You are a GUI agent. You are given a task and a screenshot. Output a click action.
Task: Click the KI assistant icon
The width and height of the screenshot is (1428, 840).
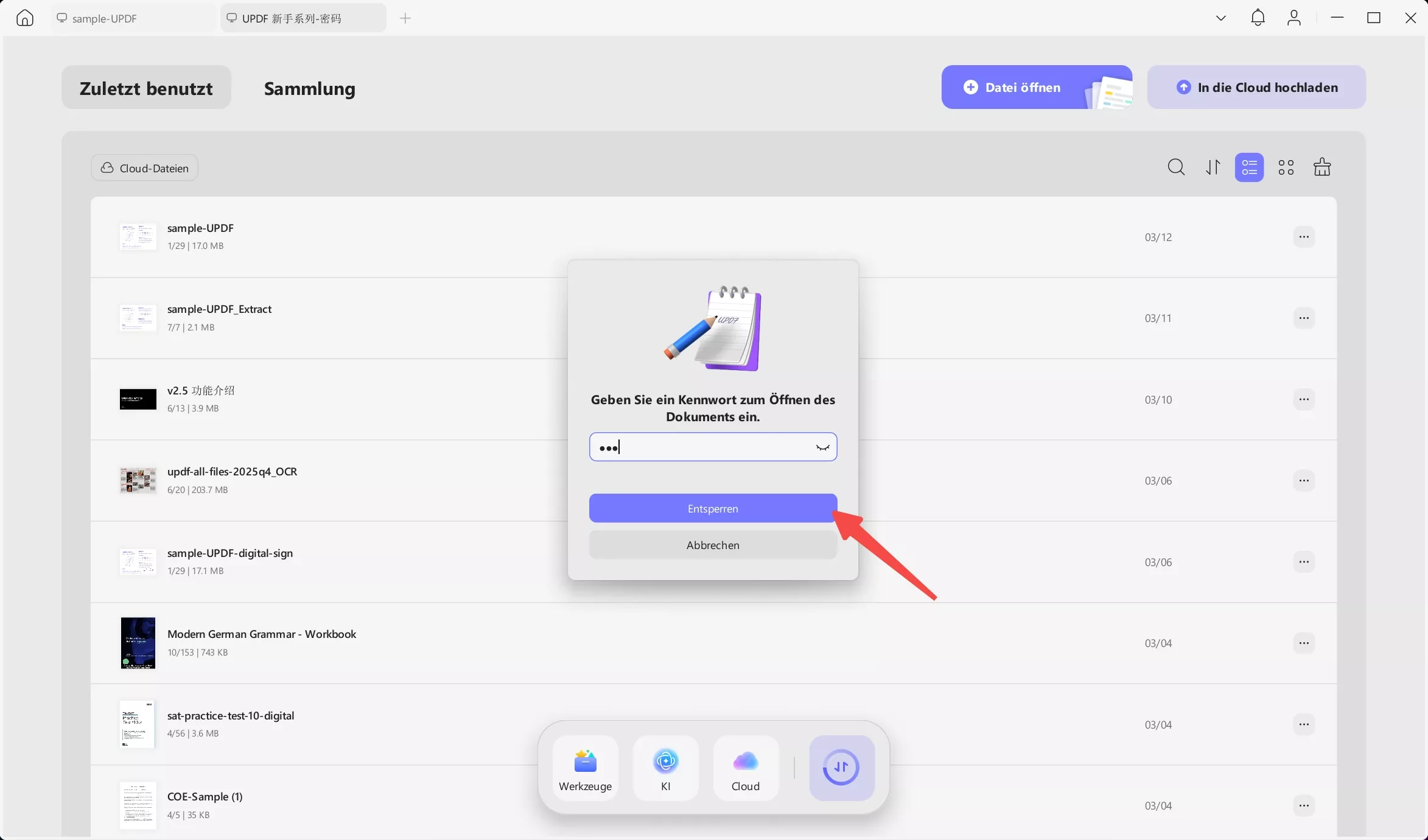(665, 769)
